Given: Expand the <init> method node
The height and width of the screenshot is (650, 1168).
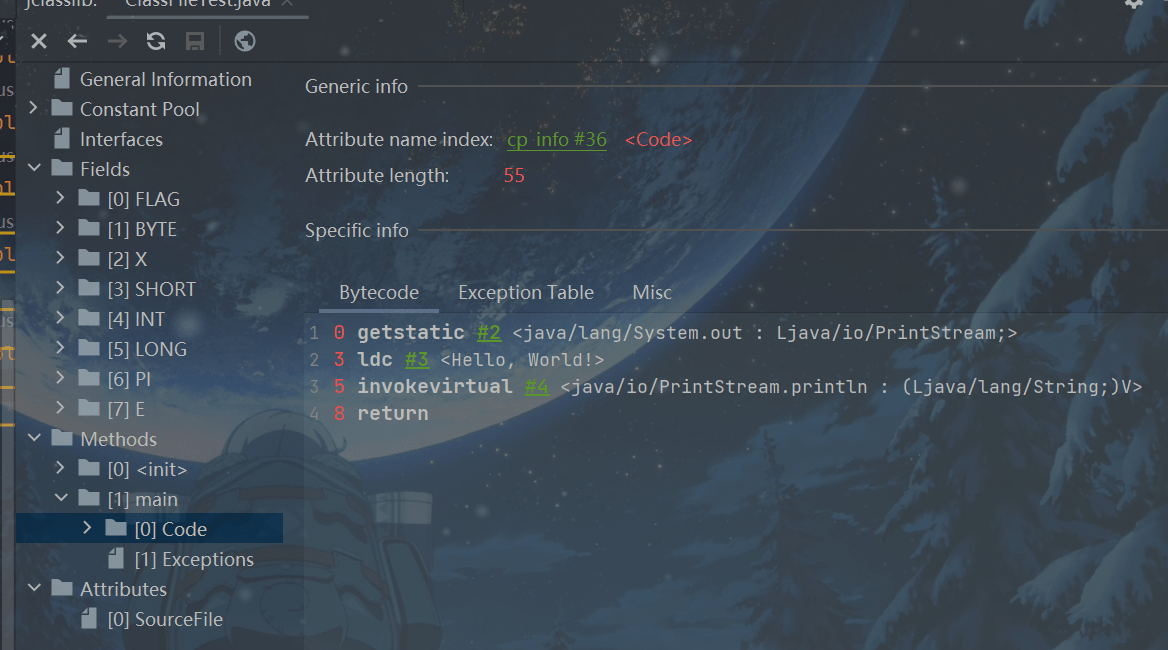Looking at the screenshot, I should click(61, 468).
